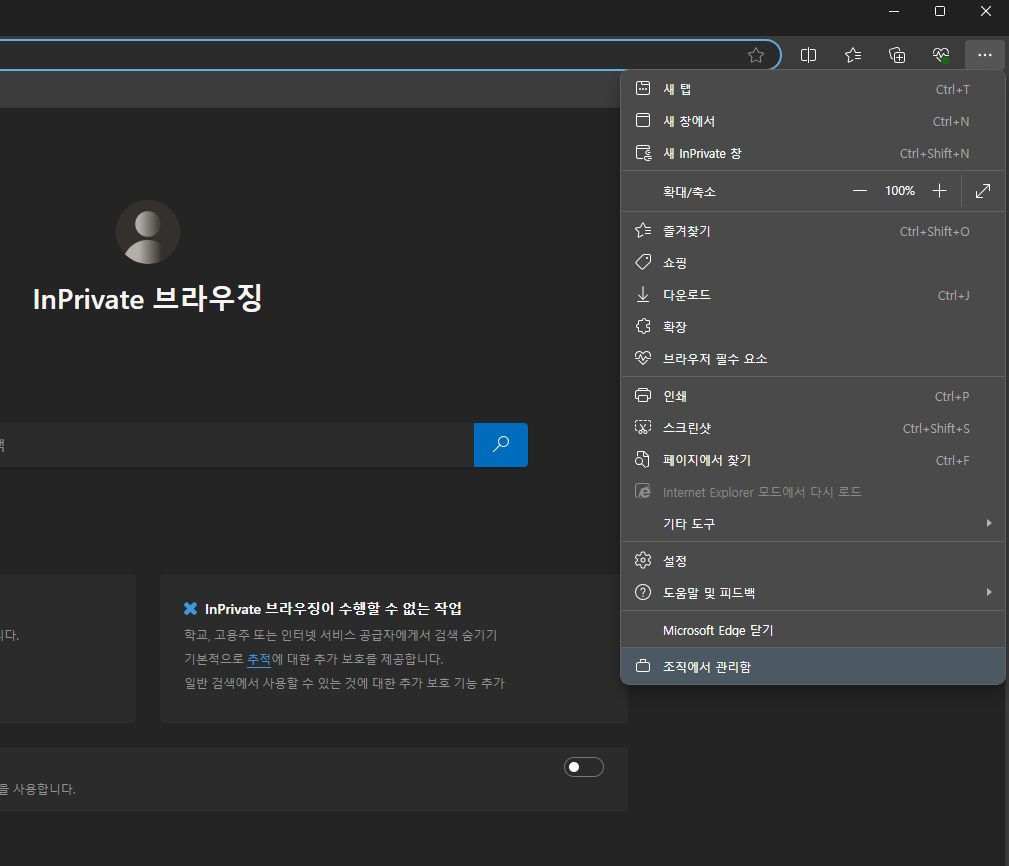This screenshot has width=1009, height=866.
Task: Click the heartbeat icon beside 브라우저 필수 요소
Action: (x=643, y=358)
